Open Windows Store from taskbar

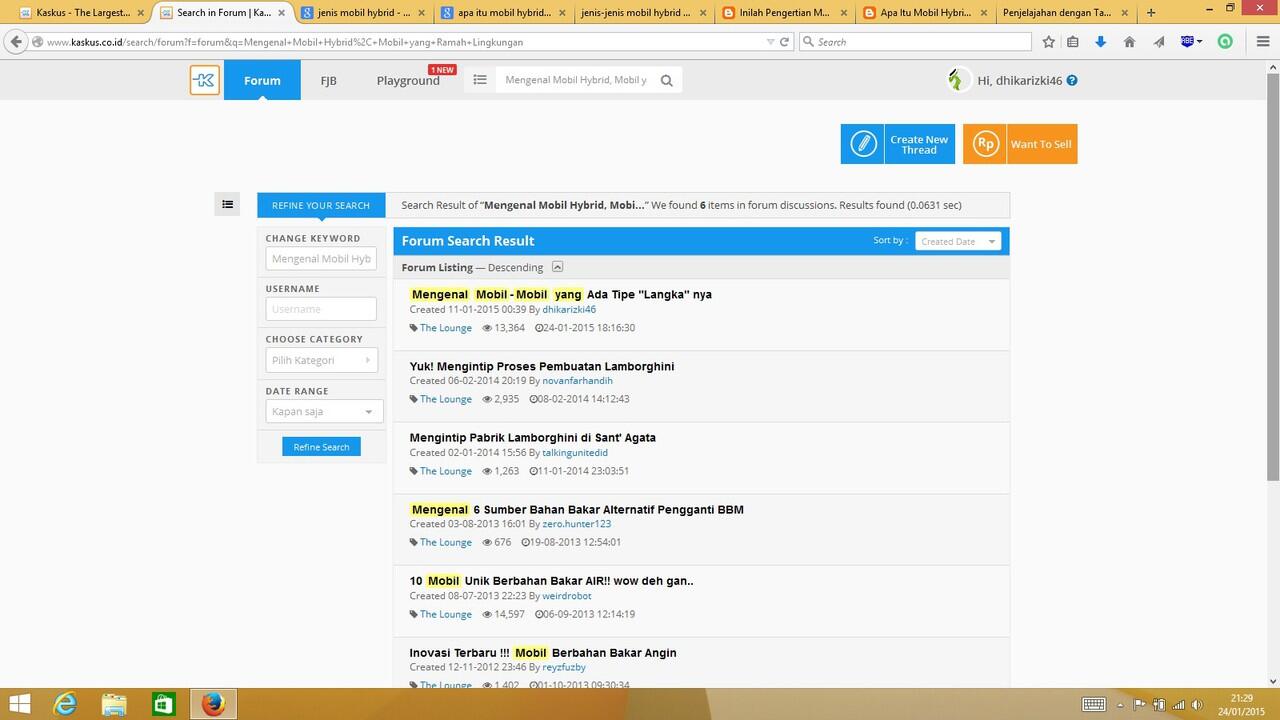coord(163,704)
